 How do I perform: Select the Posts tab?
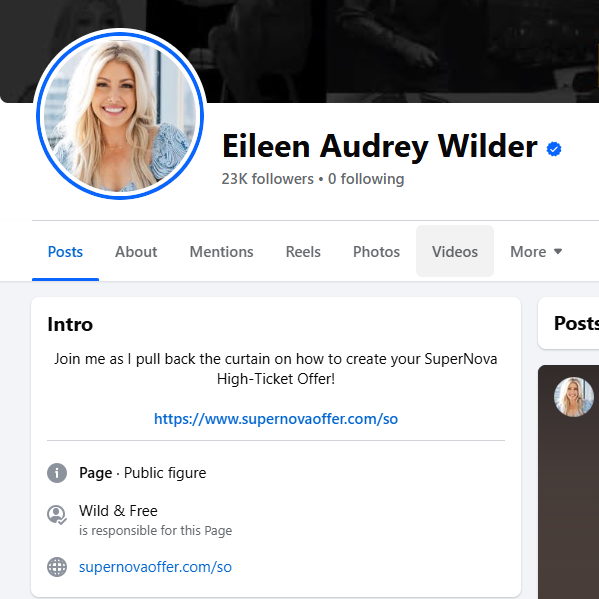click(x=65, y=252)
